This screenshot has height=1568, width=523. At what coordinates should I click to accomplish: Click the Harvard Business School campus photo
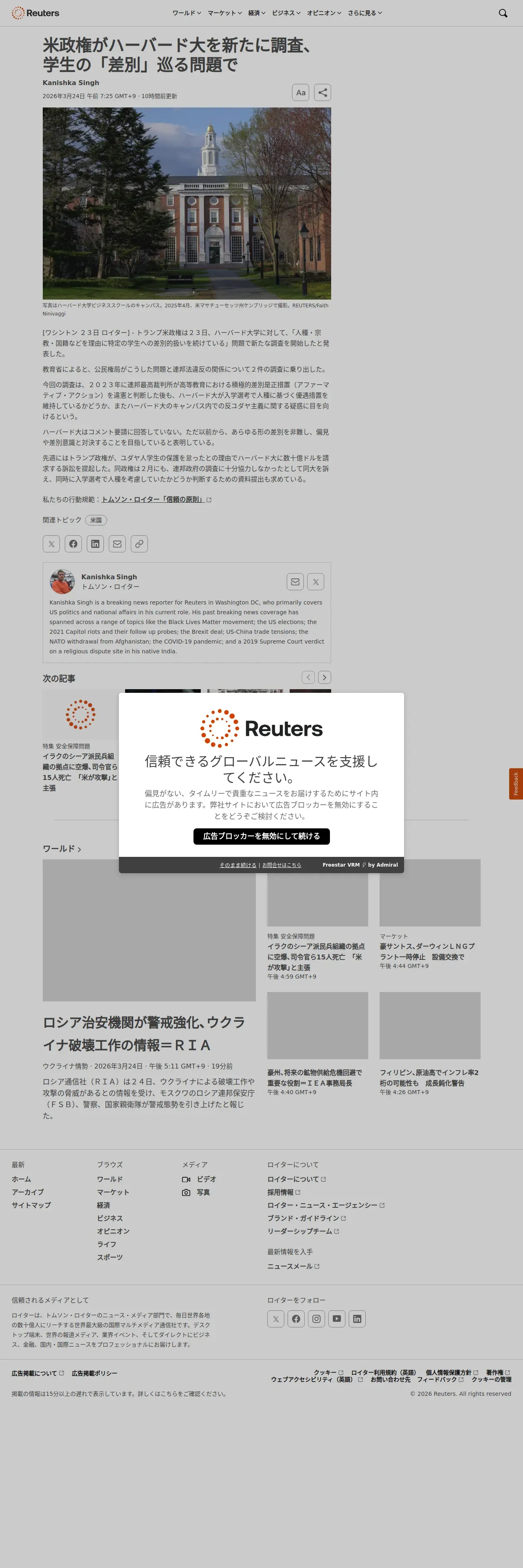click(187, 203)
